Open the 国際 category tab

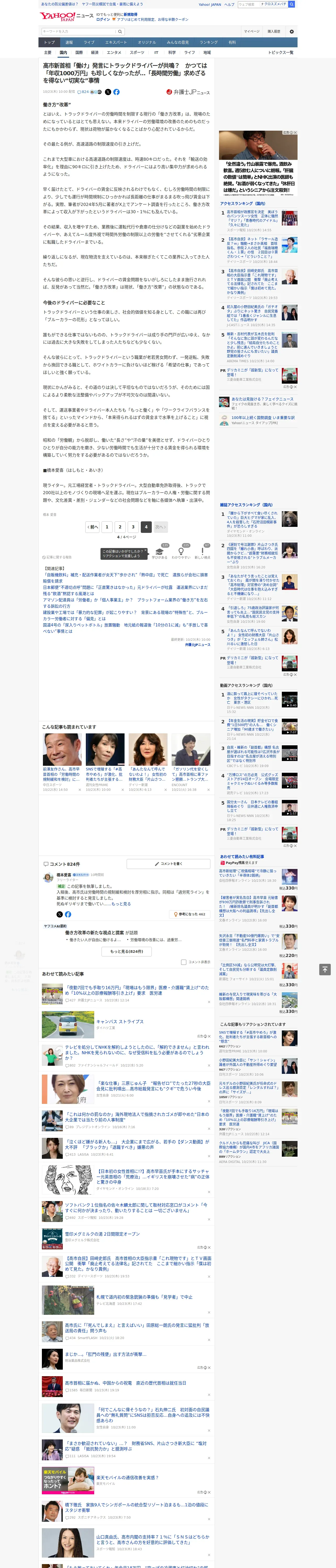[x=79, y=52]
